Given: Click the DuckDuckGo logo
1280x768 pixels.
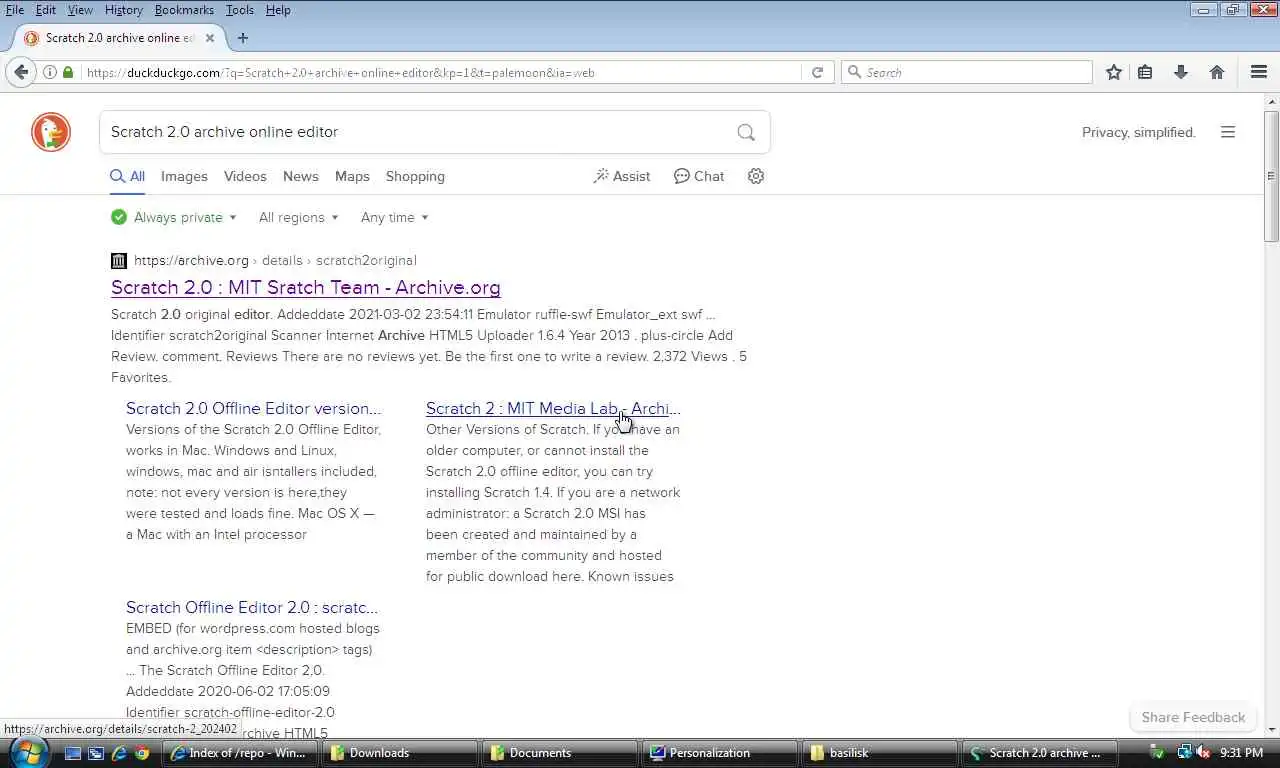Looking at the screenshot, I should pos(51,132).
